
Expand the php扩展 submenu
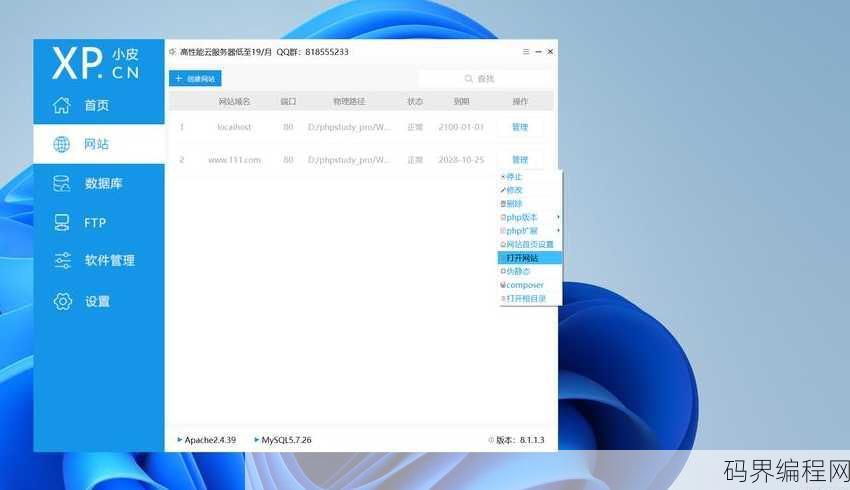coord(530,231)
